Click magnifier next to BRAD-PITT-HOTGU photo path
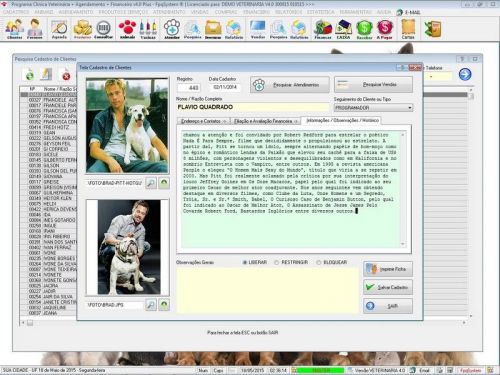 click(151, 183)
